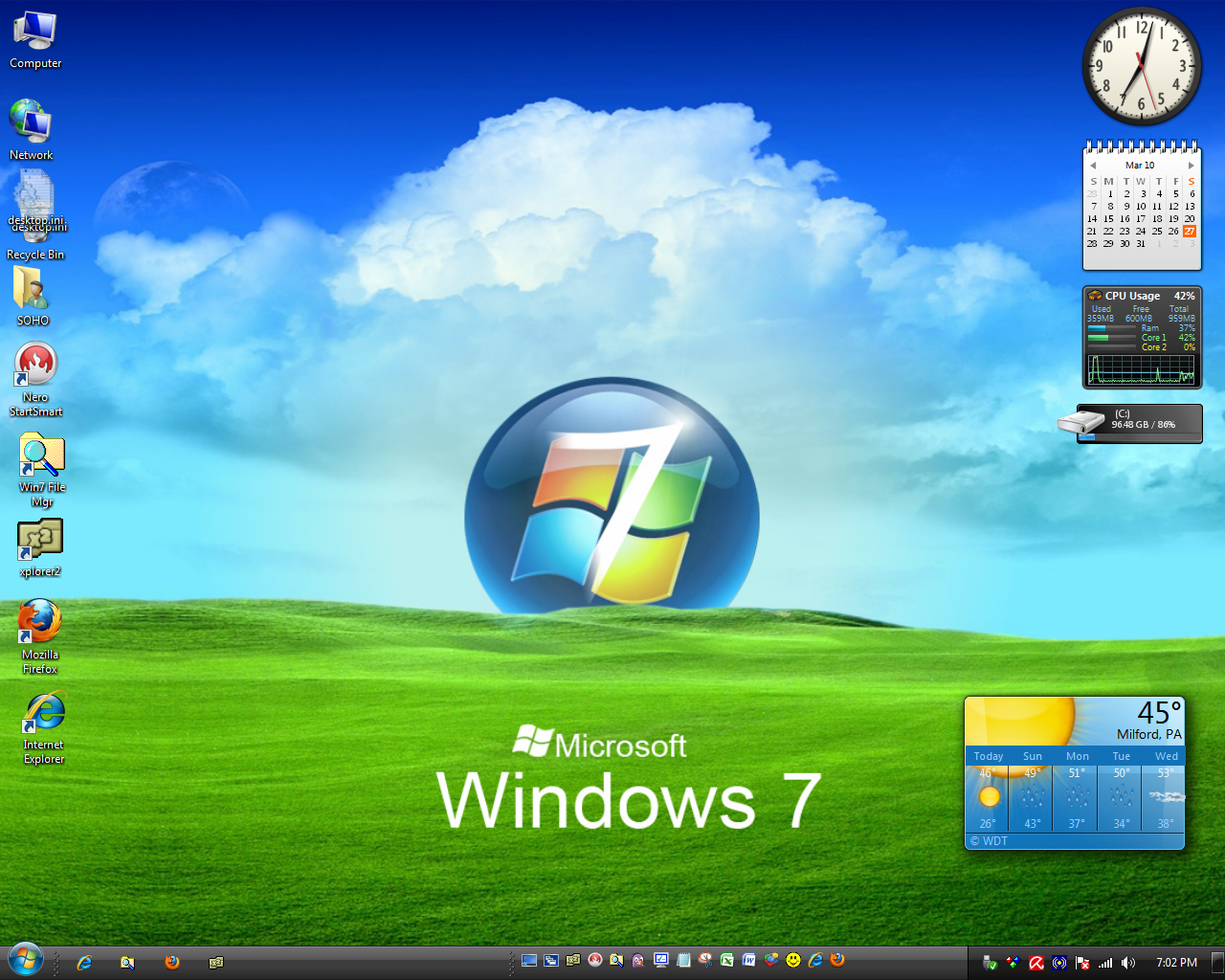Click the analog clock gadget
Viewport: 1225px width, 980px height.
(1142, 66)
